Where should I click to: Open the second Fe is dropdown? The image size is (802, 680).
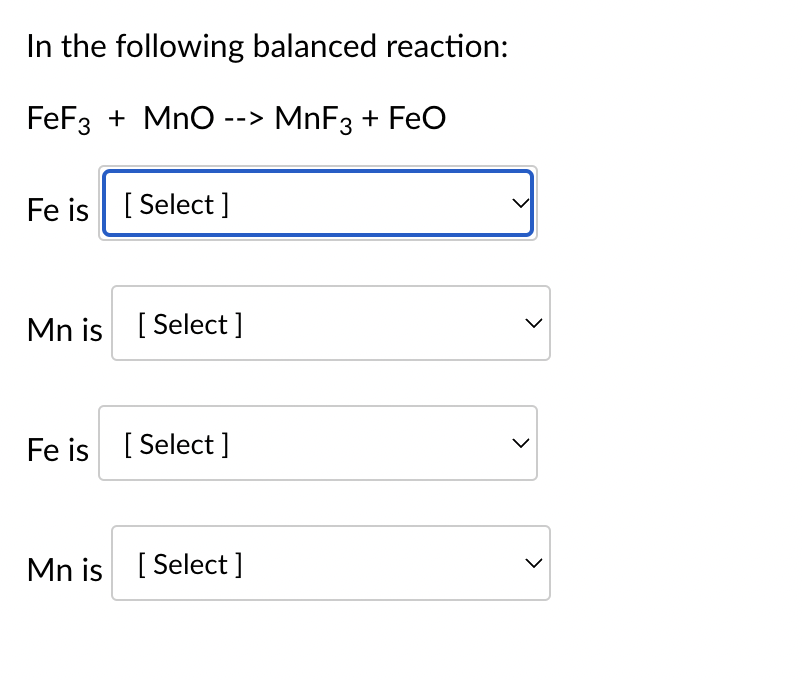coord(317,443)
